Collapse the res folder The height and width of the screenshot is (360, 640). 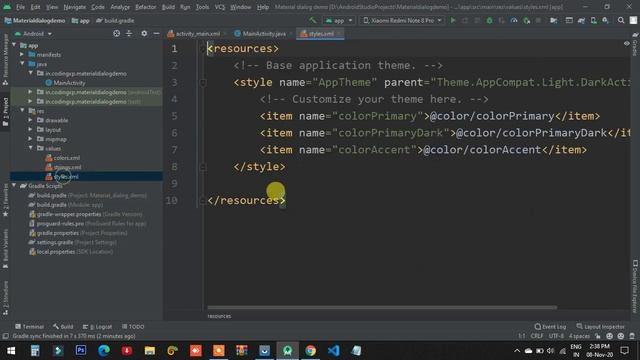click(x=22, y=111)
